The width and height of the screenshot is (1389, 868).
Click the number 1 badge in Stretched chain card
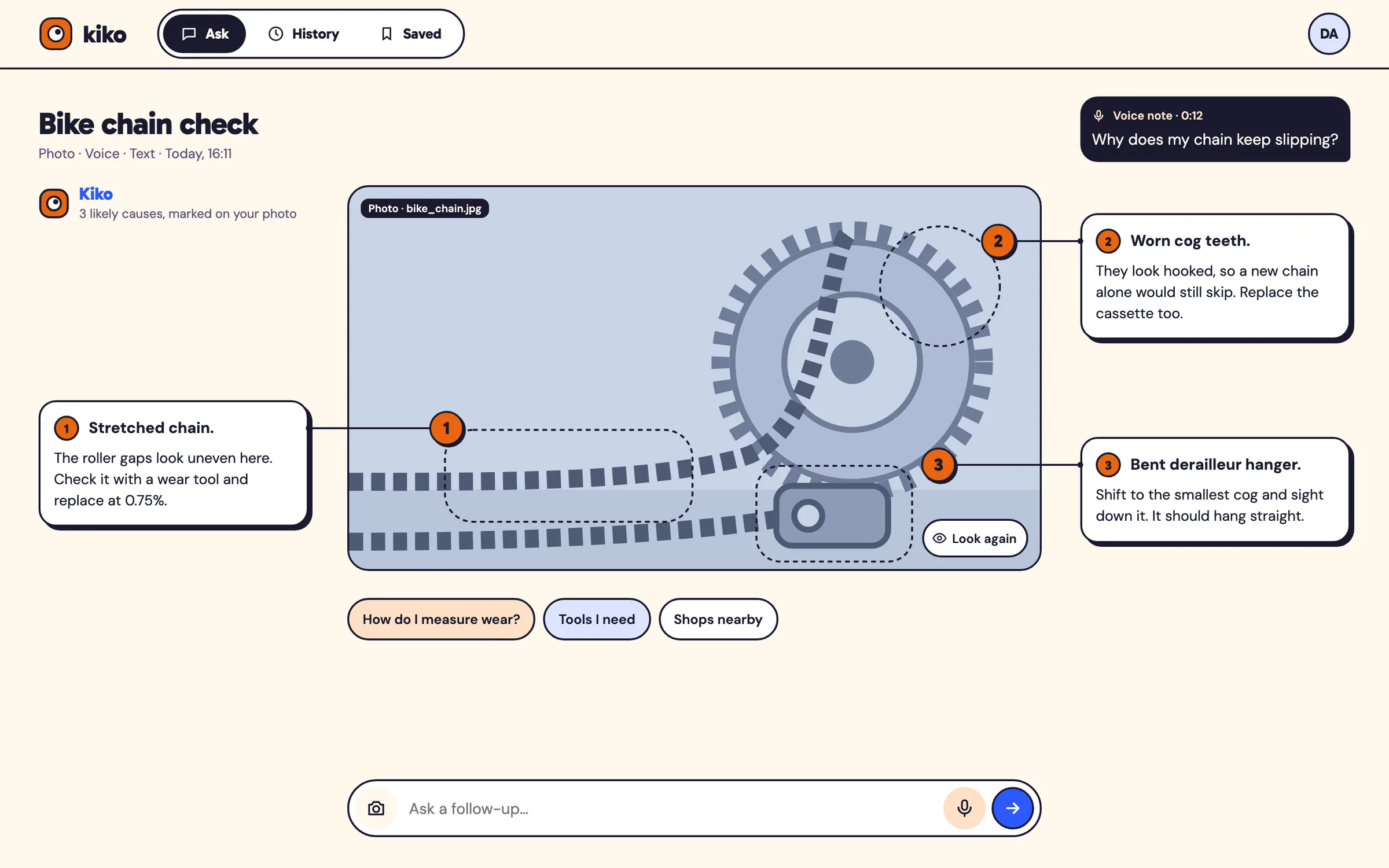pos(67,428)
